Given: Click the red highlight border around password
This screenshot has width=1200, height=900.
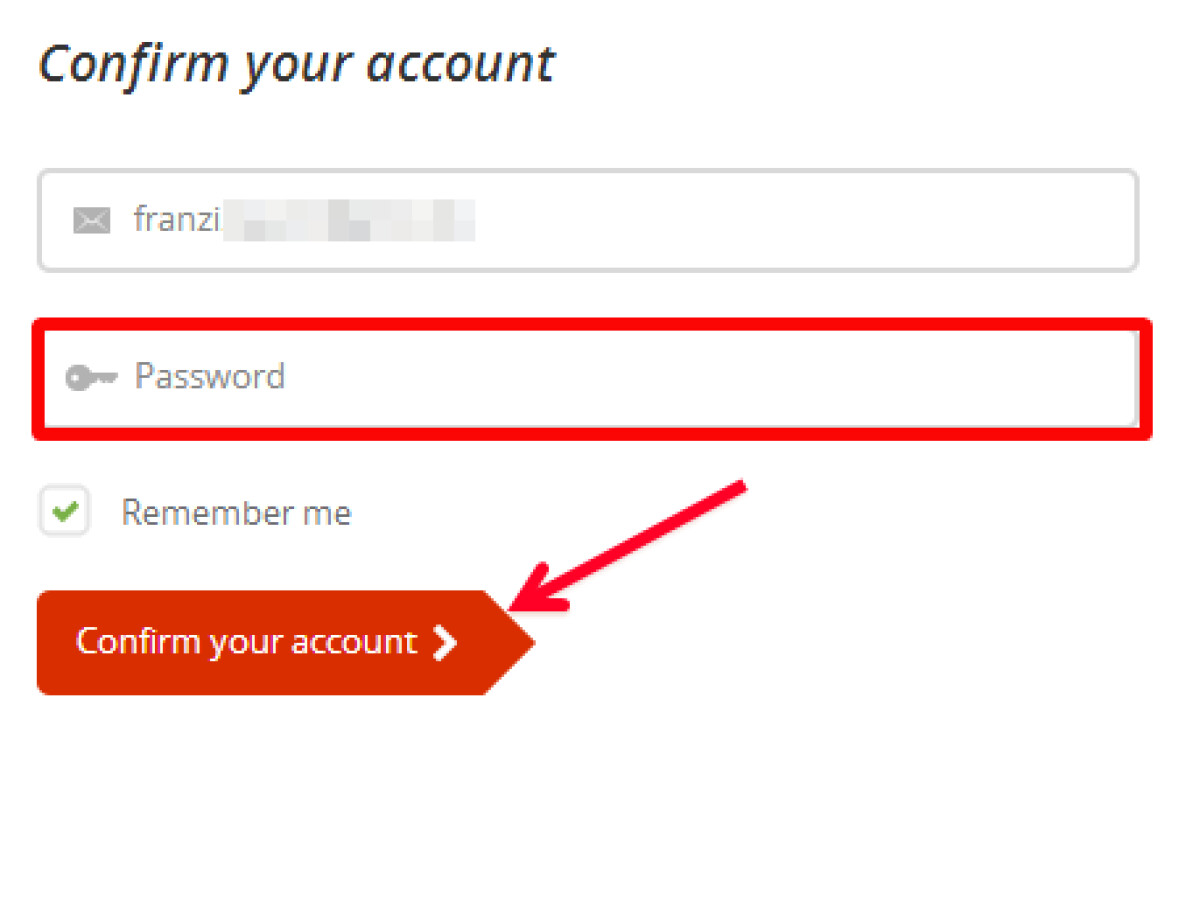Looking at the screenshot, I should tap(592, 325).
